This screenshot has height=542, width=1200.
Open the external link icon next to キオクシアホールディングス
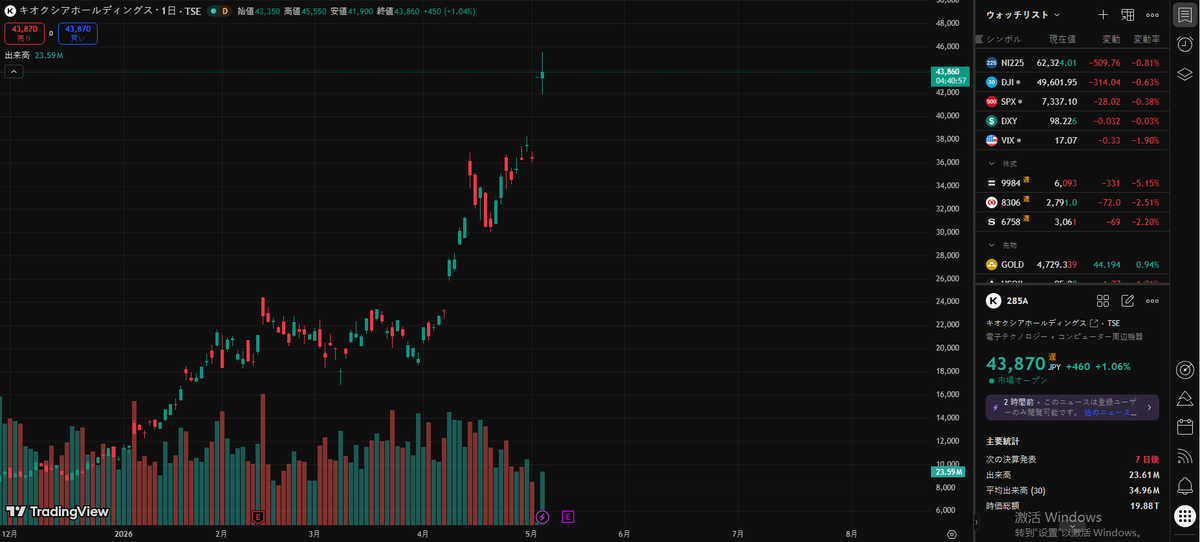point(1094,323)
